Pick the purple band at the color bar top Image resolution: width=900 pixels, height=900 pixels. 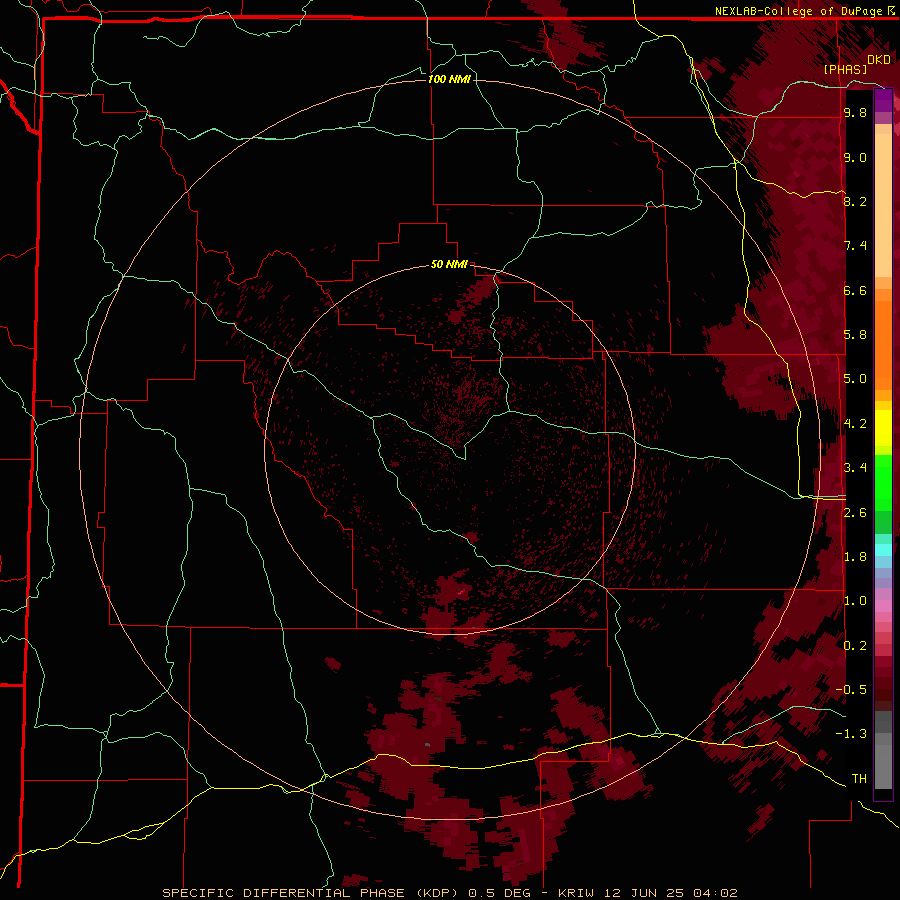[883, 100]
